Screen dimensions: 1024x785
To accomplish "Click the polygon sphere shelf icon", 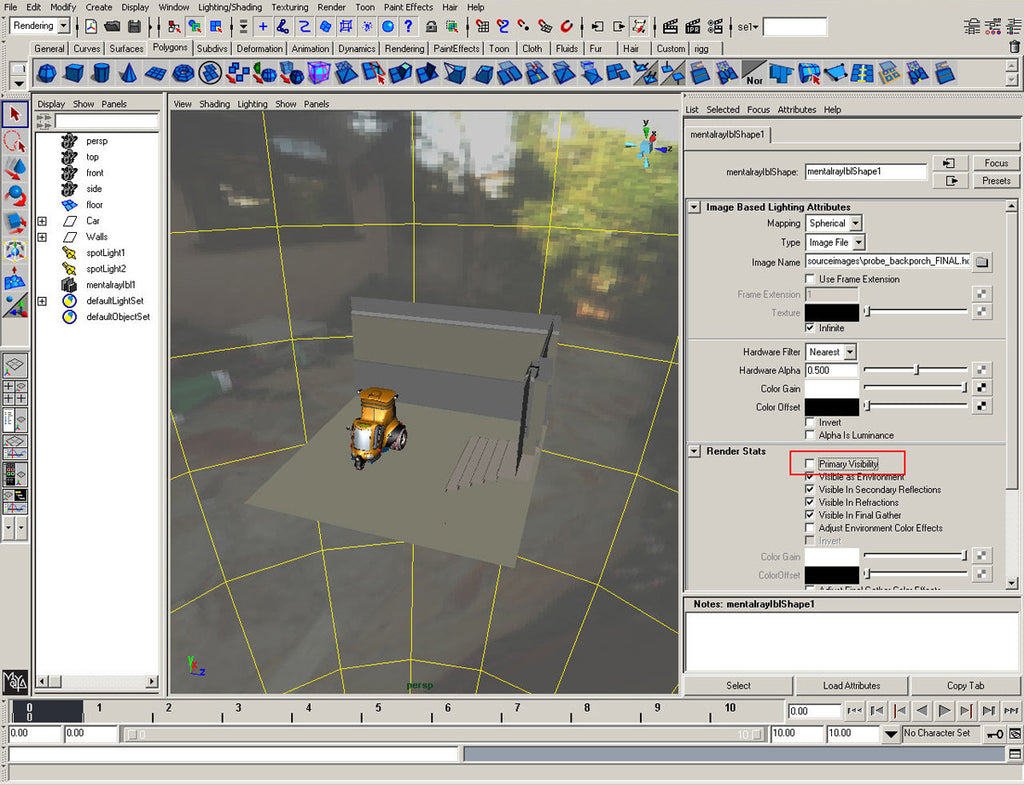I will [47, 73].
